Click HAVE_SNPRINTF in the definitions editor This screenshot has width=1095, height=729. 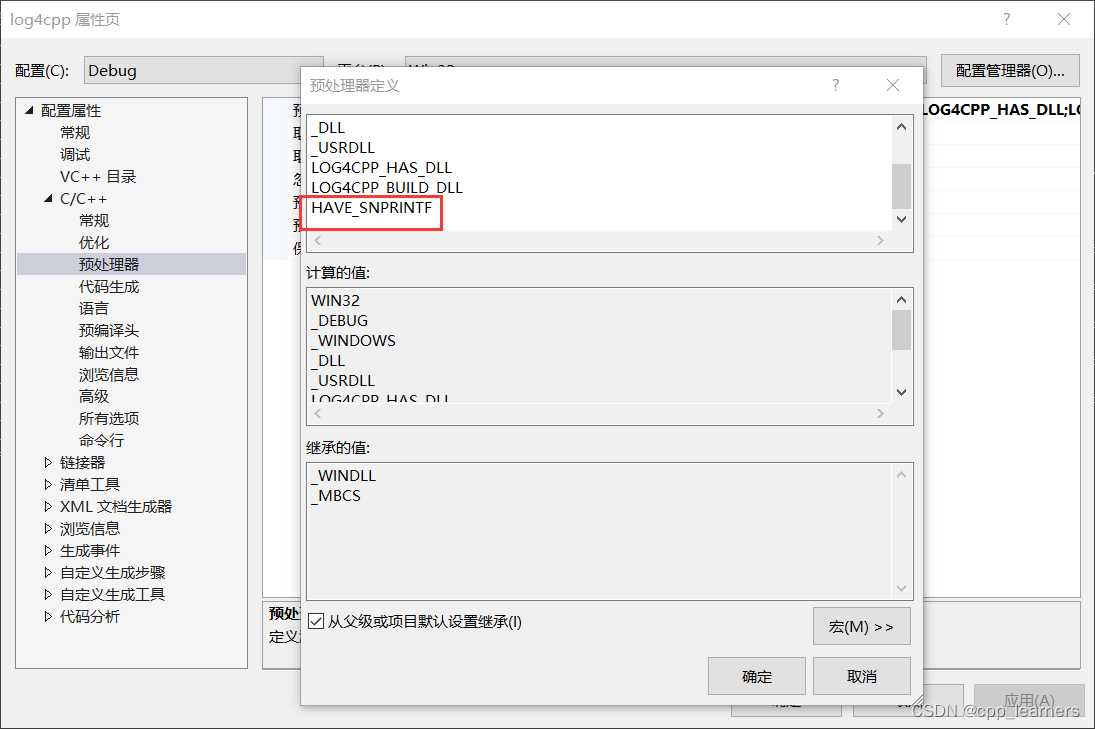click(371, 208)
